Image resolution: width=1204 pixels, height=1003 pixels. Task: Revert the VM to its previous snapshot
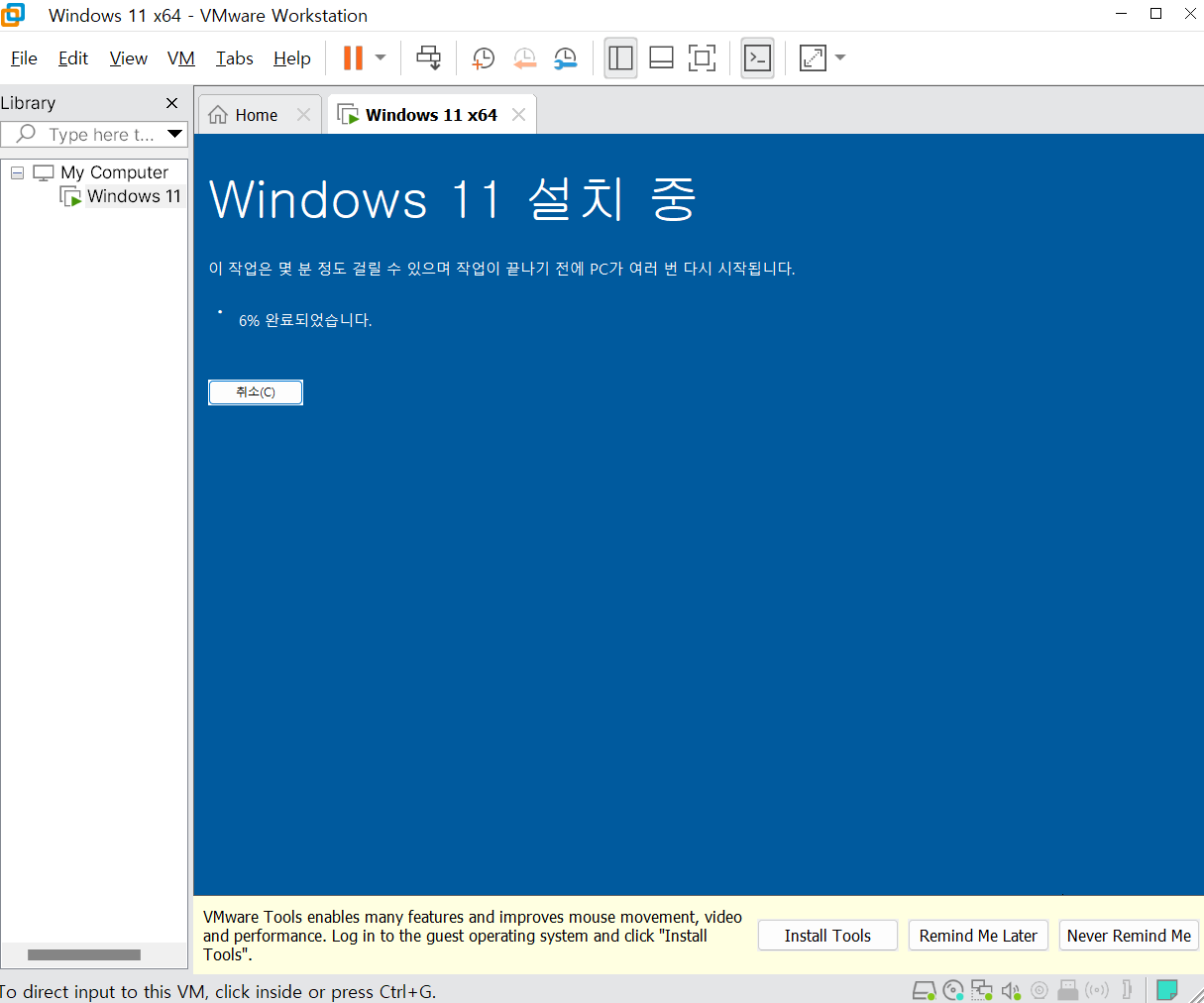(x=524, y=57)
